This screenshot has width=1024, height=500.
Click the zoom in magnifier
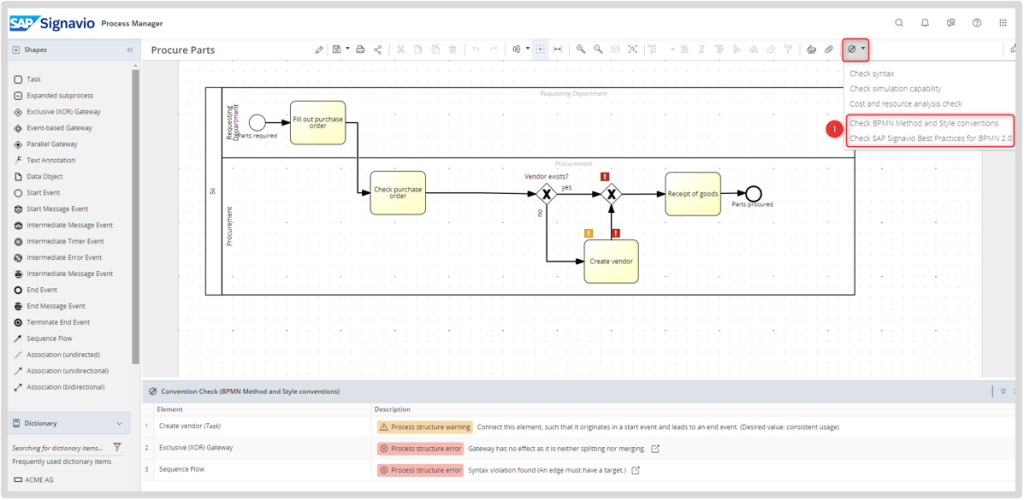click(581, 49)
